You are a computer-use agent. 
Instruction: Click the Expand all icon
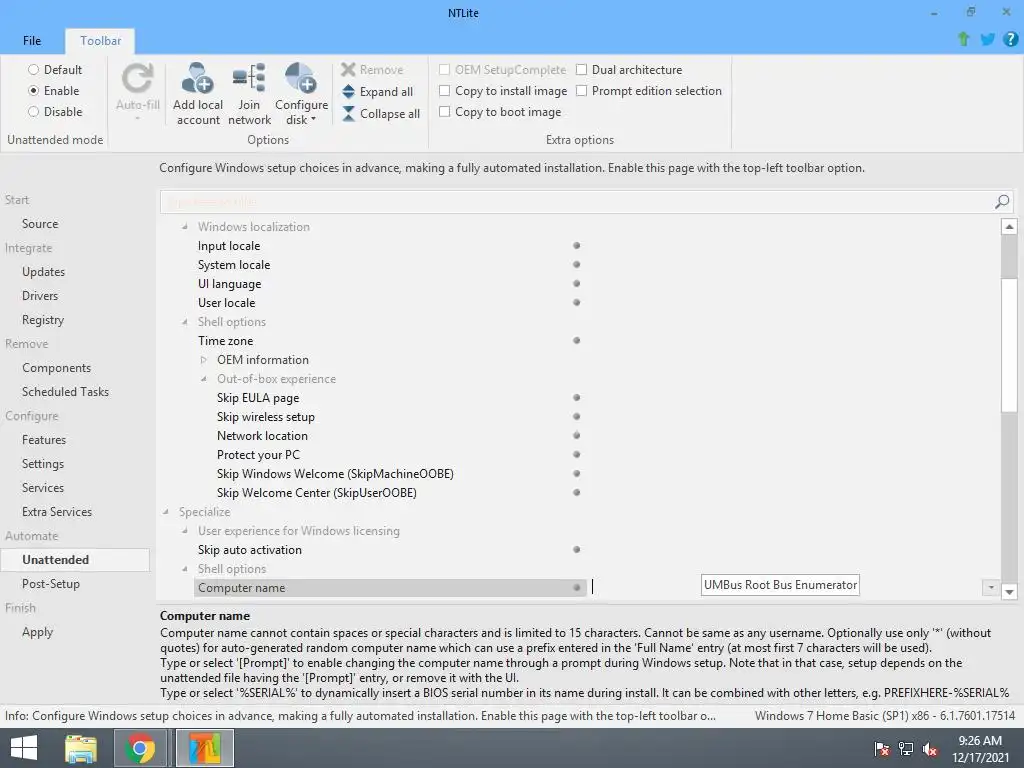pyautogui.click(x=348, y=91)
